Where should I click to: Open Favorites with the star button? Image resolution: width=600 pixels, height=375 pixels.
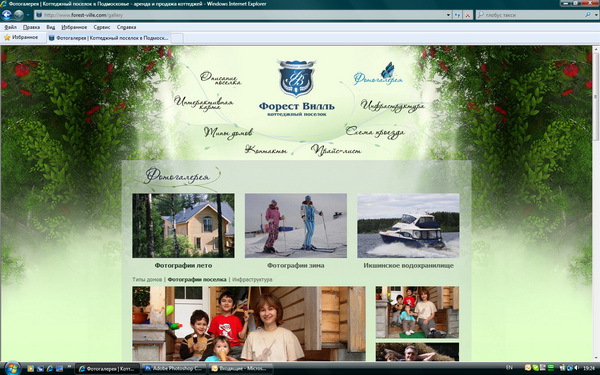(x=21, y=38)
